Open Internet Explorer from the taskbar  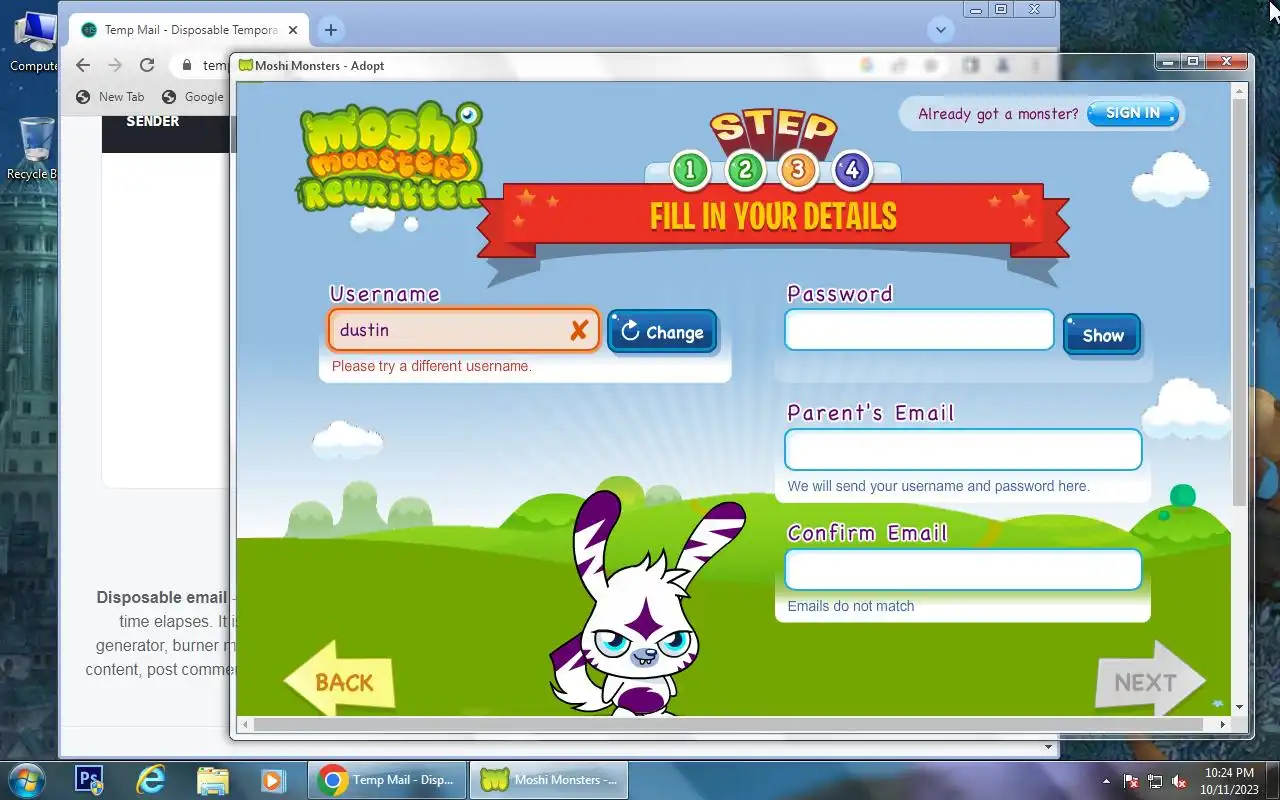click(x=151, y=779)
